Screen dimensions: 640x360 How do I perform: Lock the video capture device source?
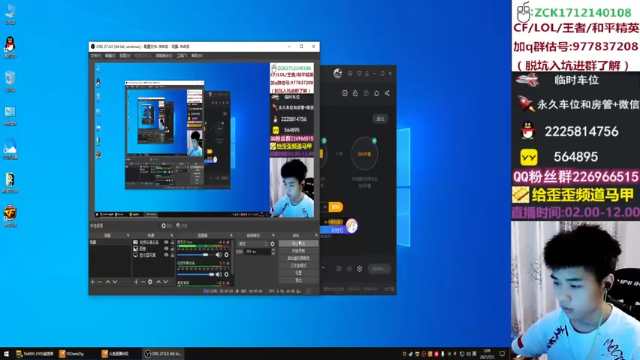[x=172, y=242]
